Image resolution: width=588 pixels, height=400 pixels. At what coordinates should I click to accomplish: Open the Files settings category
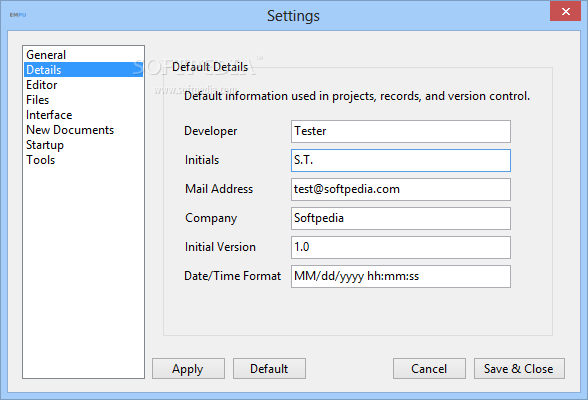pos(83,100)
